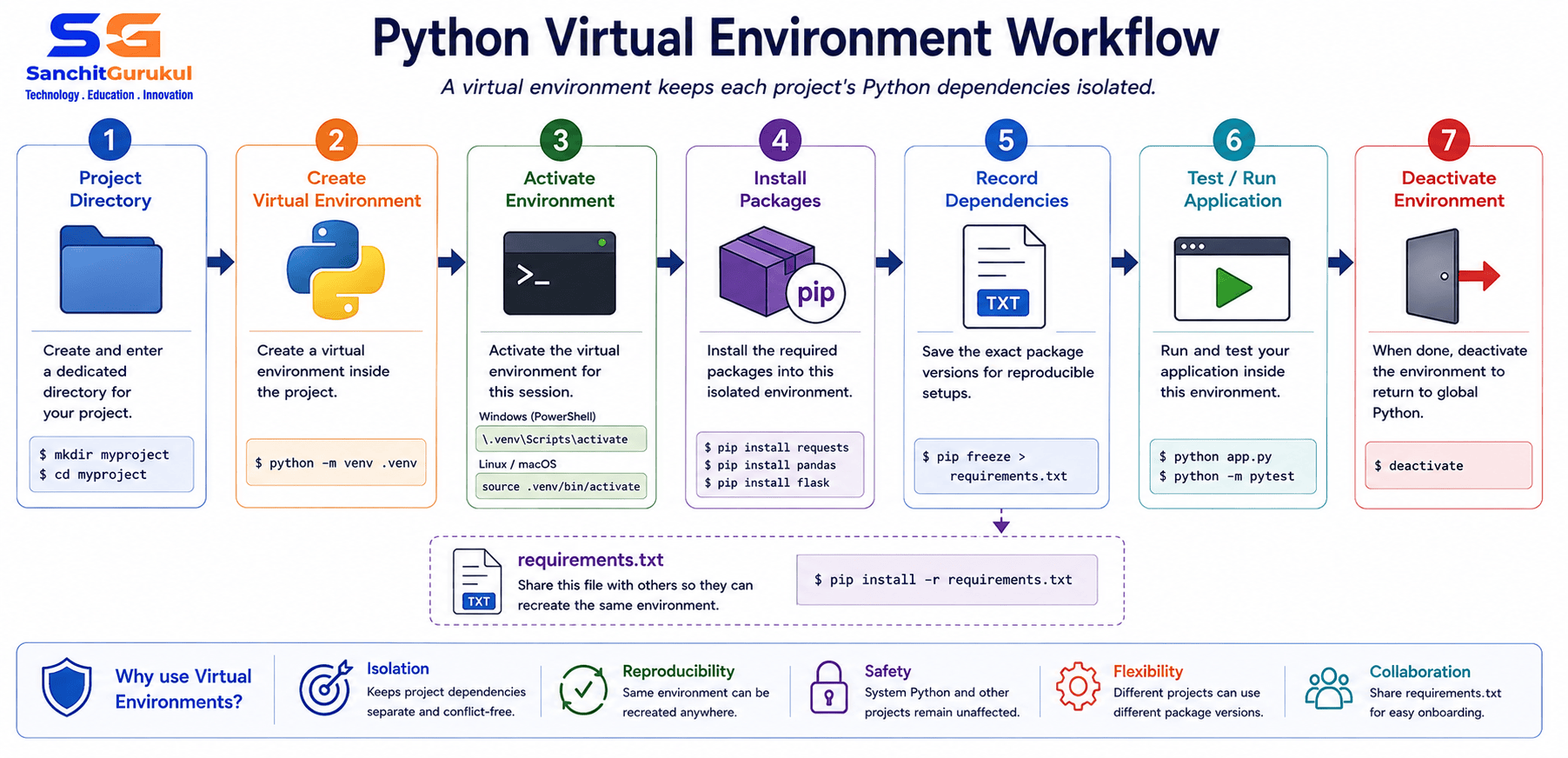Click 'Keeps project dependencies separate' text

446,701
